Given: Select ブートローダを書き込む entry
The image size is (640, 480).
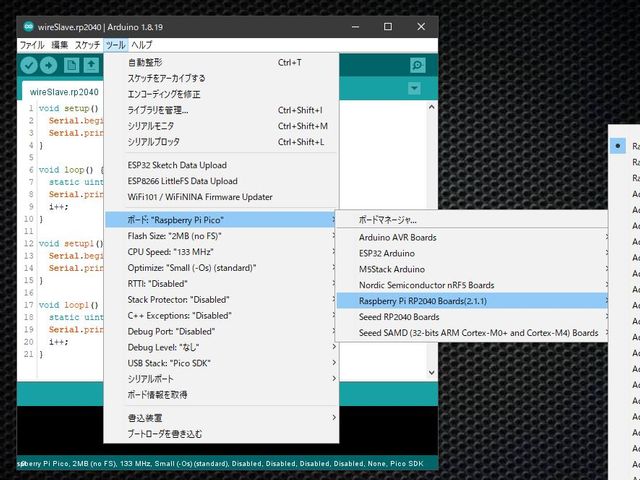Looking at the screenshot, I should (221, 434).
